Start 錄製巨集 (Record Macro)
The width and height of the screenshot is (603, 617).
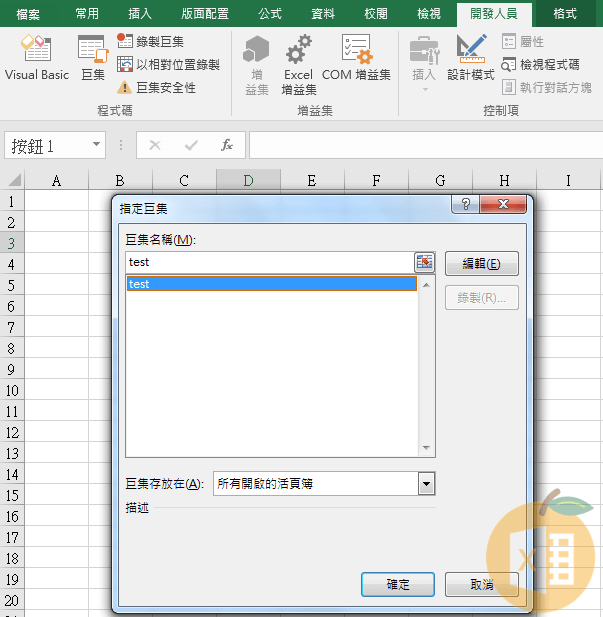tap(151, 41)
